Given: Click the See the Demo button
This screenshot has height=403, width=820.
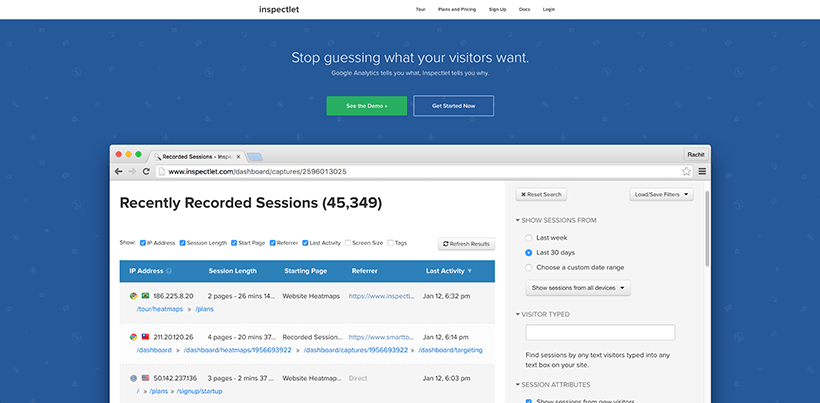Looking at the screenshot, I should 367,106.
